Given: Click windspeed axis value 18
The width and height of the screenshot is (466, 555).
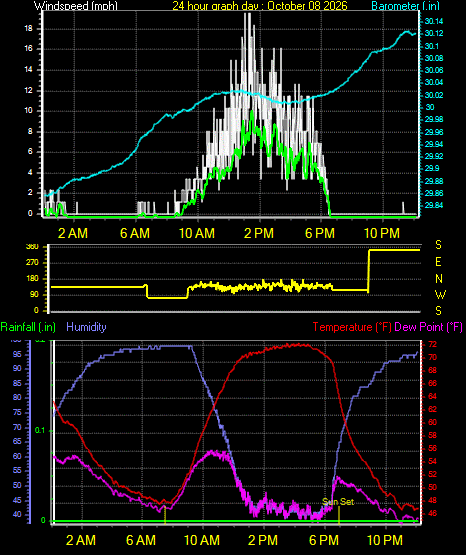Looking at the screenshot, I should [28, 29].
